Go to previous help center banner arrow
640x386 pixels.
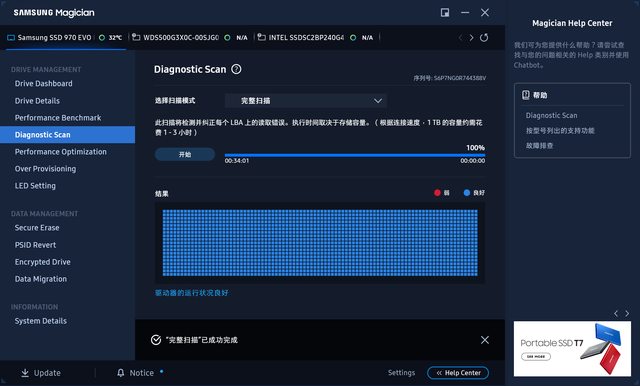point(616,313)
